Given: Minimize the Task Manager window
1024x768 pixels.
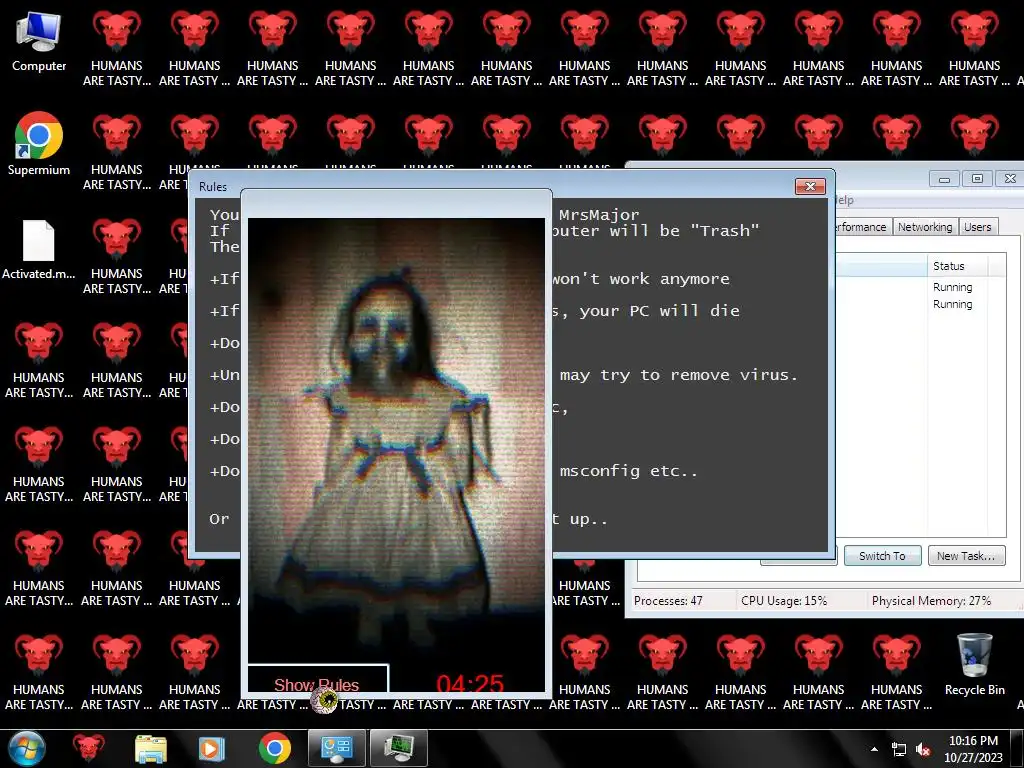Looking at the screenshot, I should click(944, 178).
